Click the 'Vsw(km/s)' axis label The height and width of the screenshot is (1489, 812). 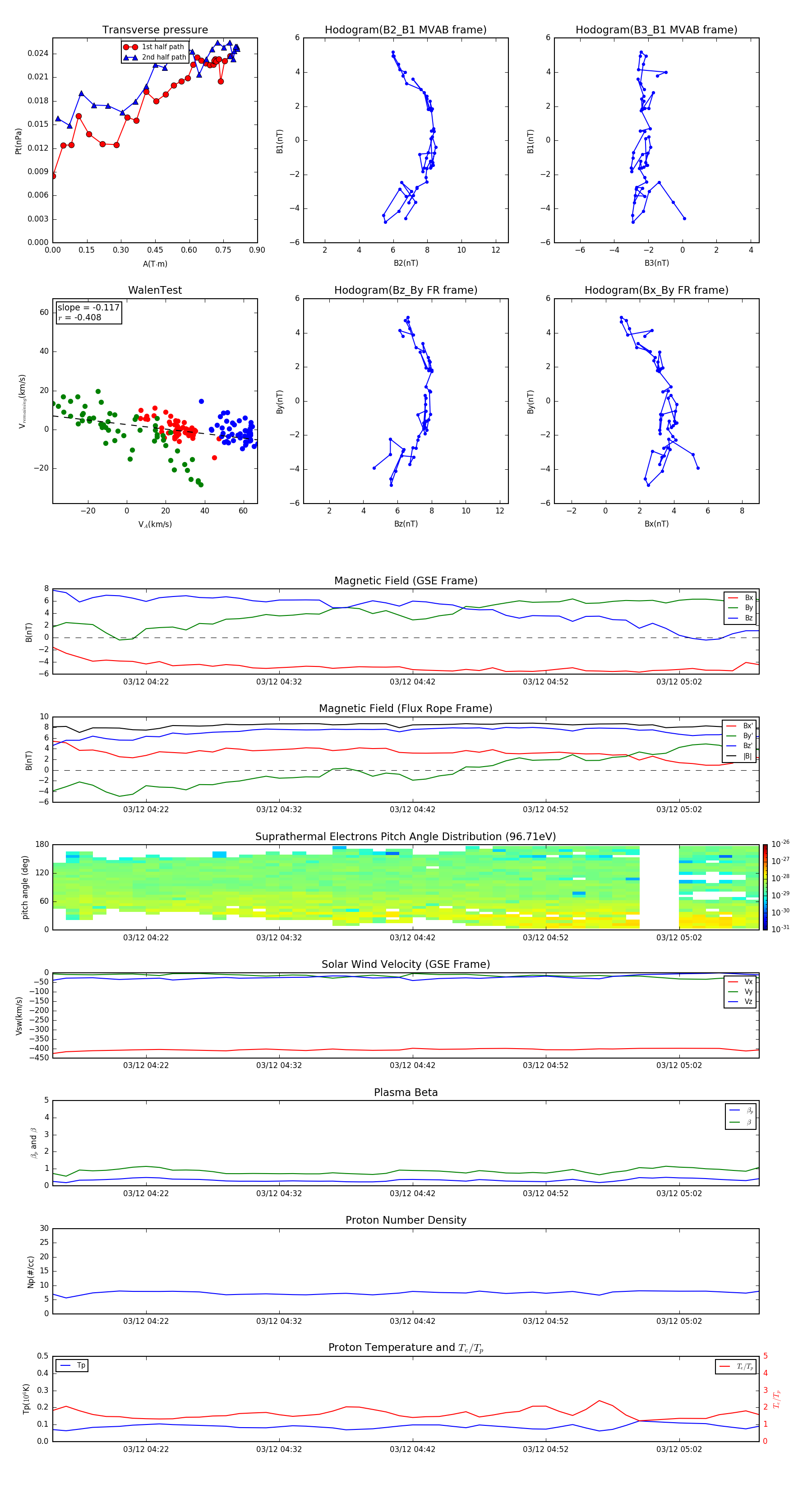click(18, 1016)
